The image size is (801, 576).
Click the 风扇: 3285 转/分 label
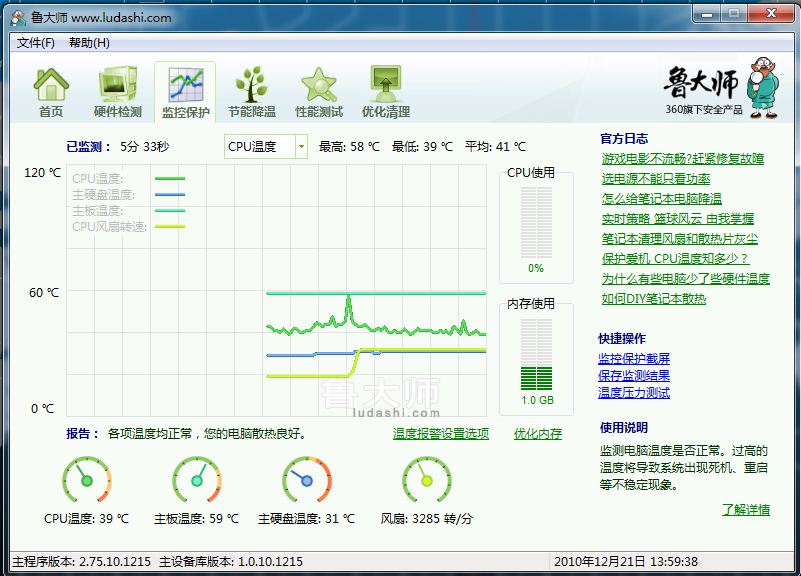pos(427,519)
